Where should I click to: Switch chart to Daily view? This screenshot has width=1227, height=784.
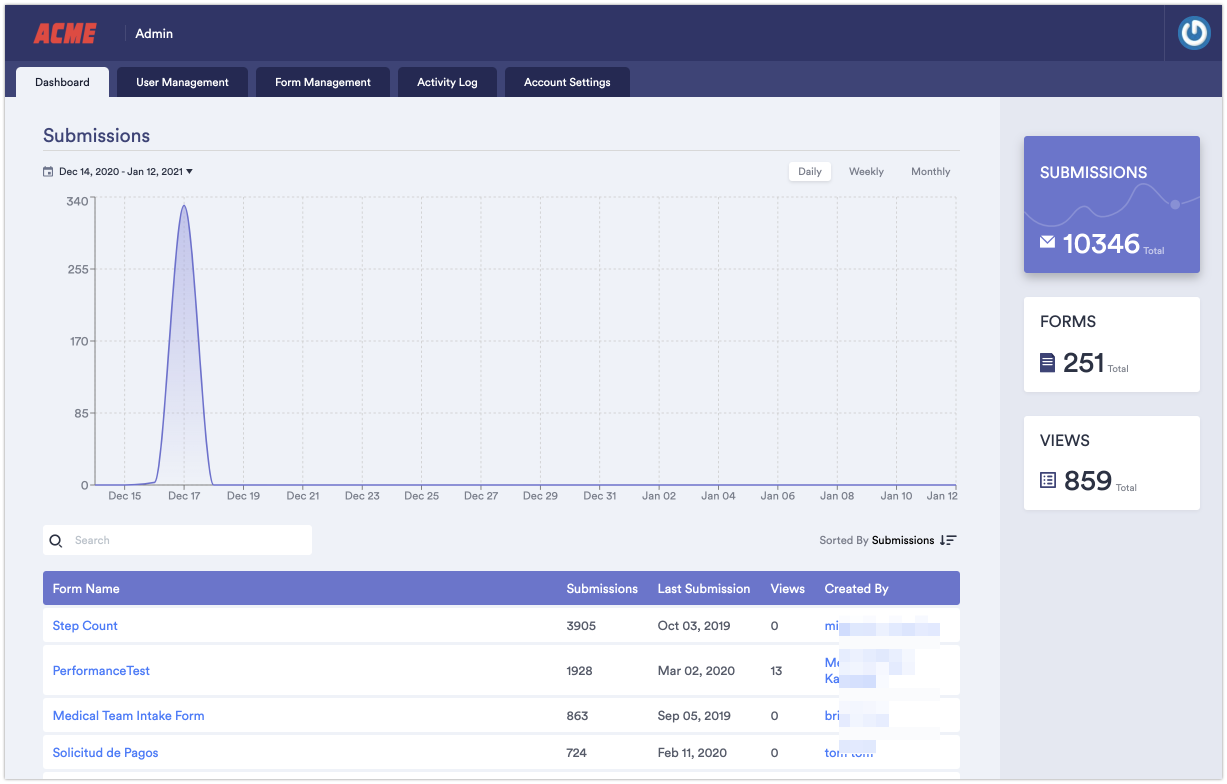click(809, 172)
